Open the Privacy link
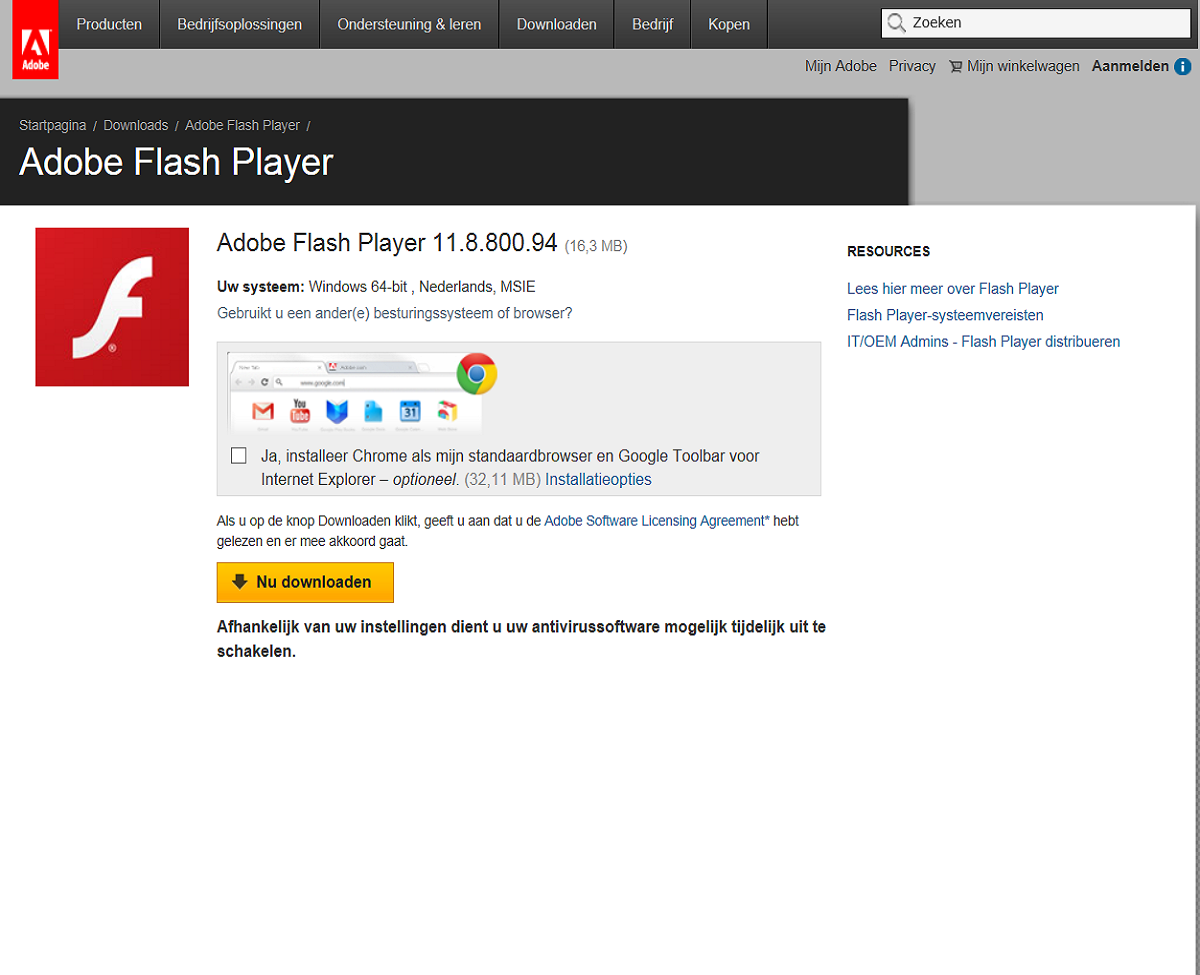Viewport: 1200px width, 975px height. [912, 66]
